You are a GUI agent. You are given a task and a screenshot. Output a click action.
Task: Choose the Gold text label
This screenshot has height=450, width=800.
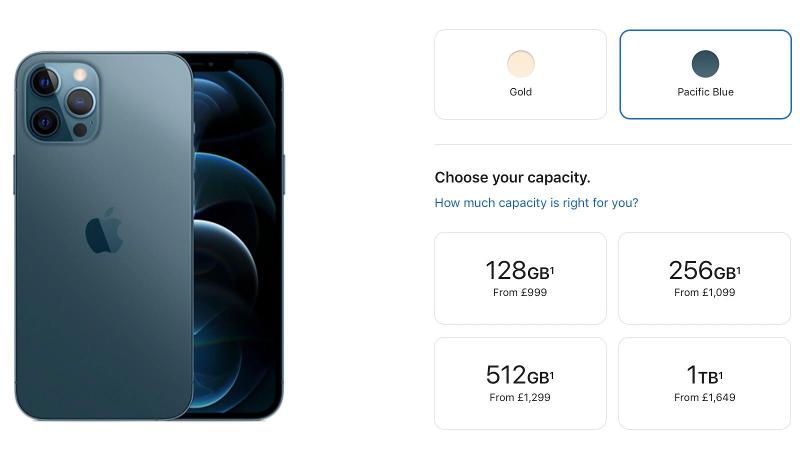coord(520,92)
